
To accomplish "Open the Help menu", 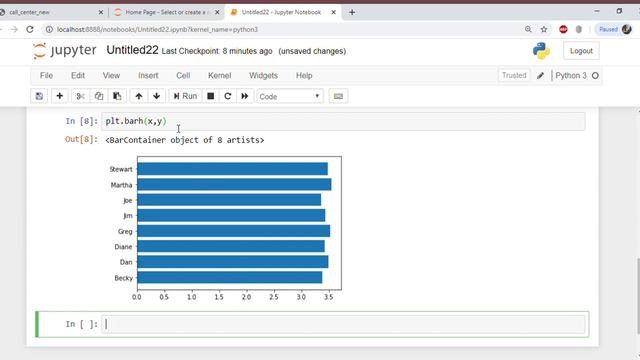I will point(304,76).
